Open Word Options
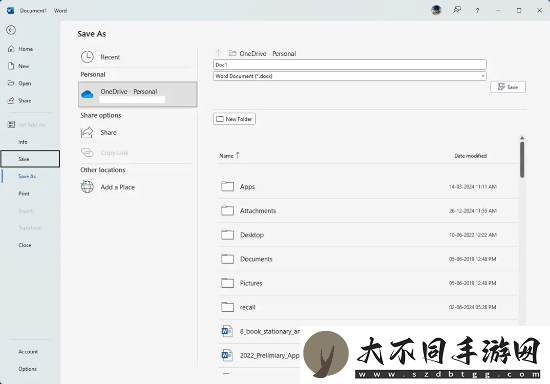The width and height of the screenshot is (550, 384). (x=27, y=369)
